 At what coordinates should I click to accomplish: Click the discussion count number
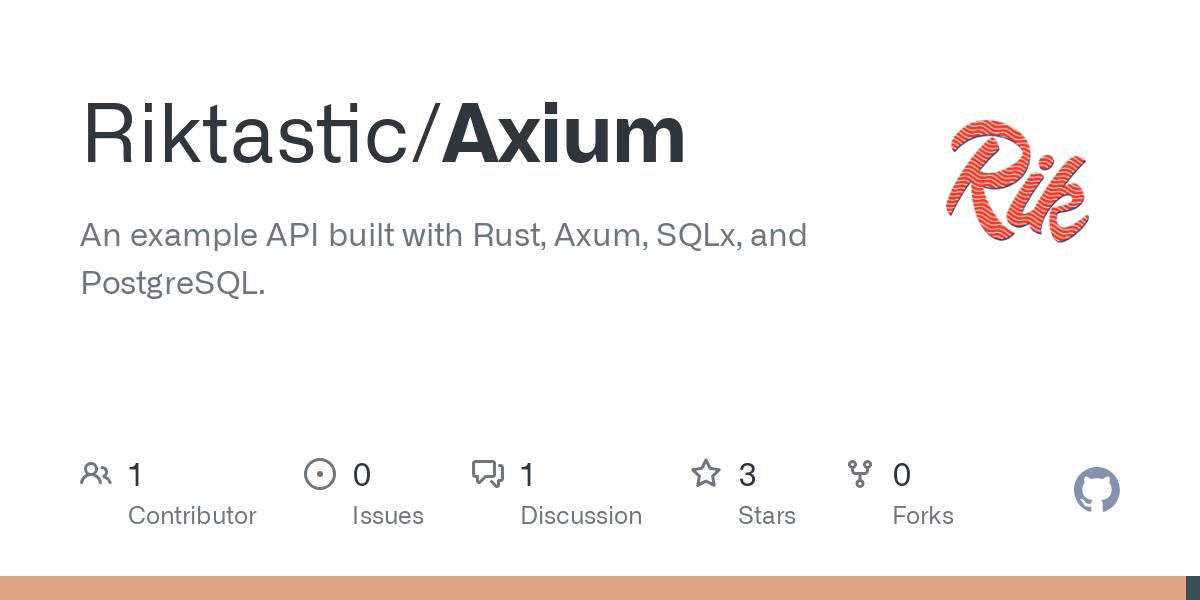click(527, 475)
